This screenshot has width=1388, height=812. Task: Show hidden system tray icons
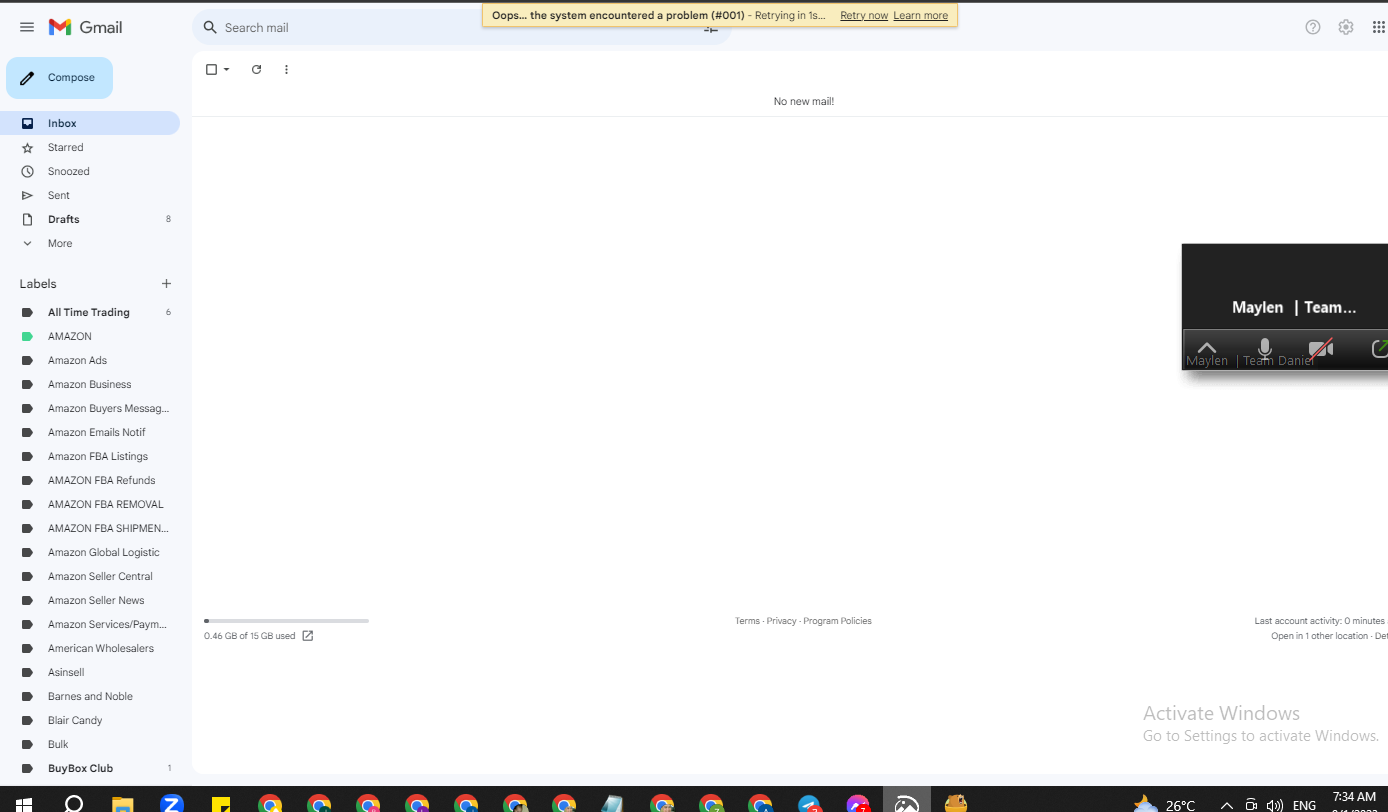click(1227, 805)
